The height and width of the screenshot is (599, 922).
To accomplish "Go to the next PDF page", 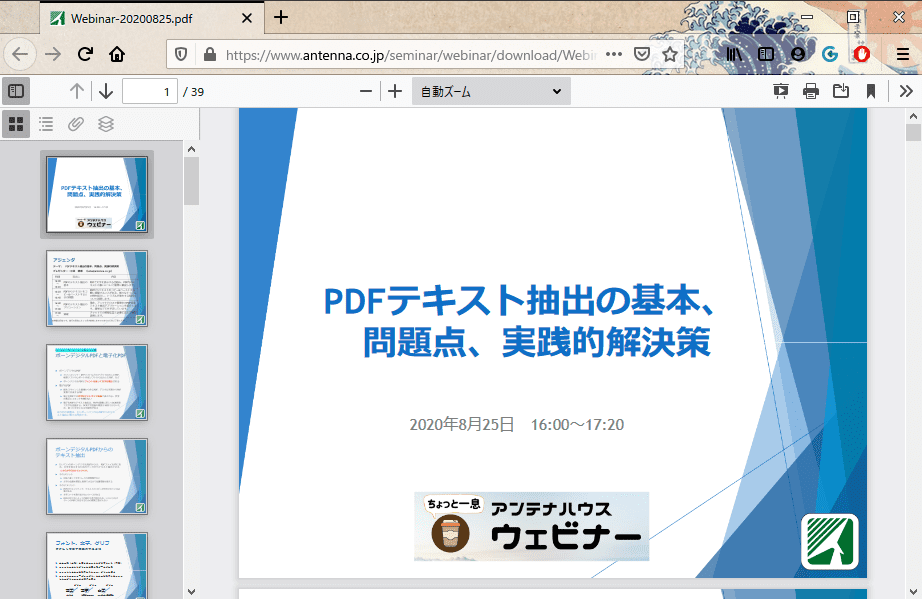I will pyautogui.click(x=106, y=91).
